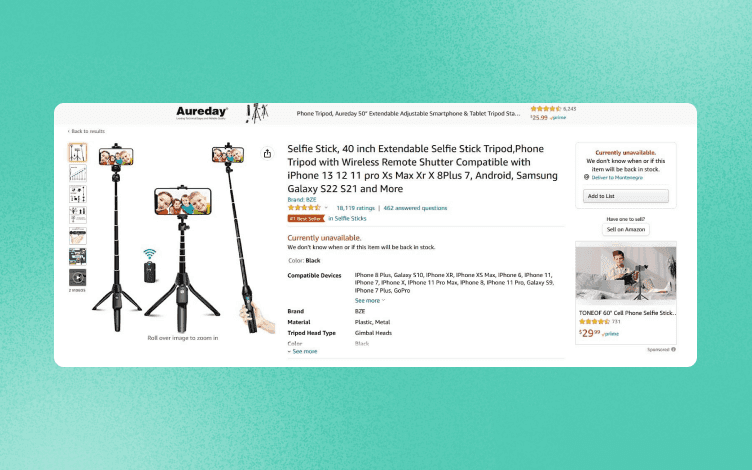Image resolution: width=752 pixels, height=470 pixels.
Task: Open the Brand: BZE link
Action: click(302, 200)
